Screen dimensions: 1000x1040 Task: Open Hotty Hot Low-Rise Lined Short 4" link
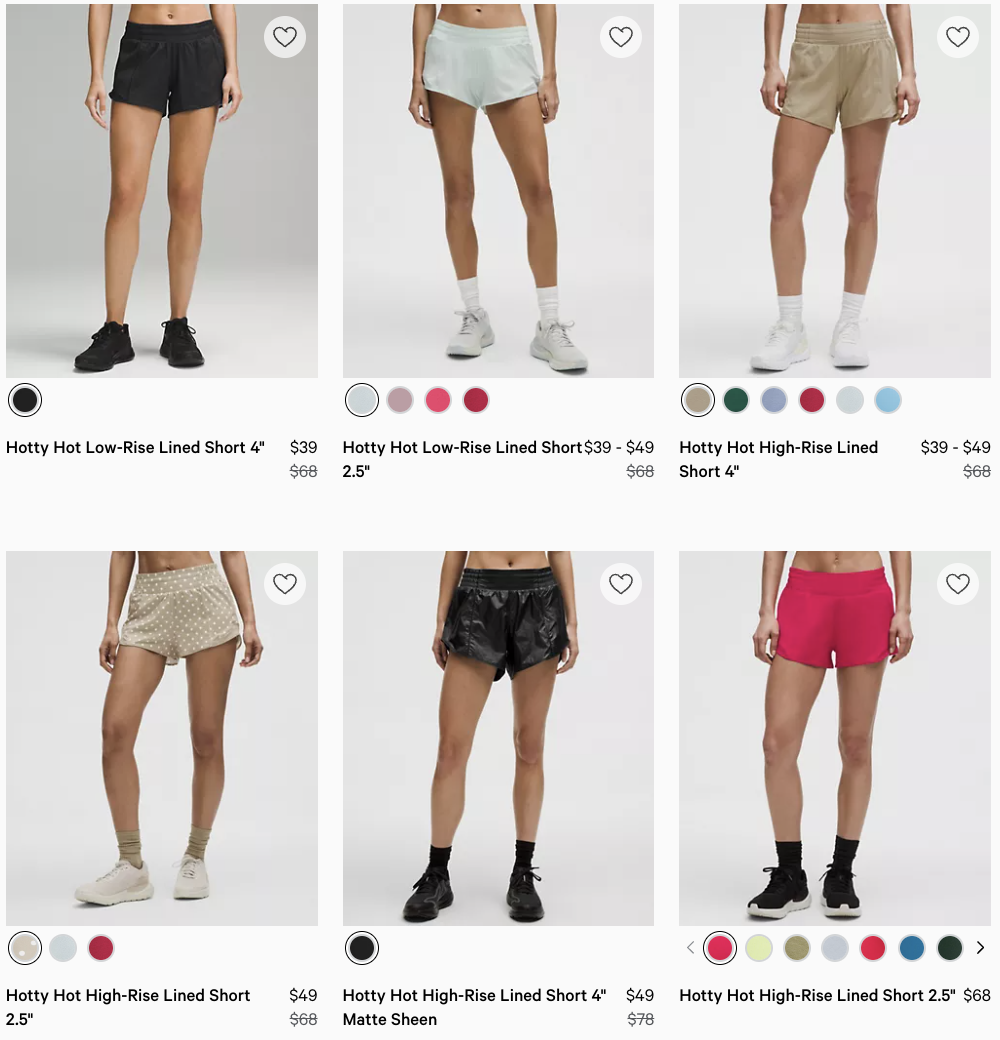point(135,448)
